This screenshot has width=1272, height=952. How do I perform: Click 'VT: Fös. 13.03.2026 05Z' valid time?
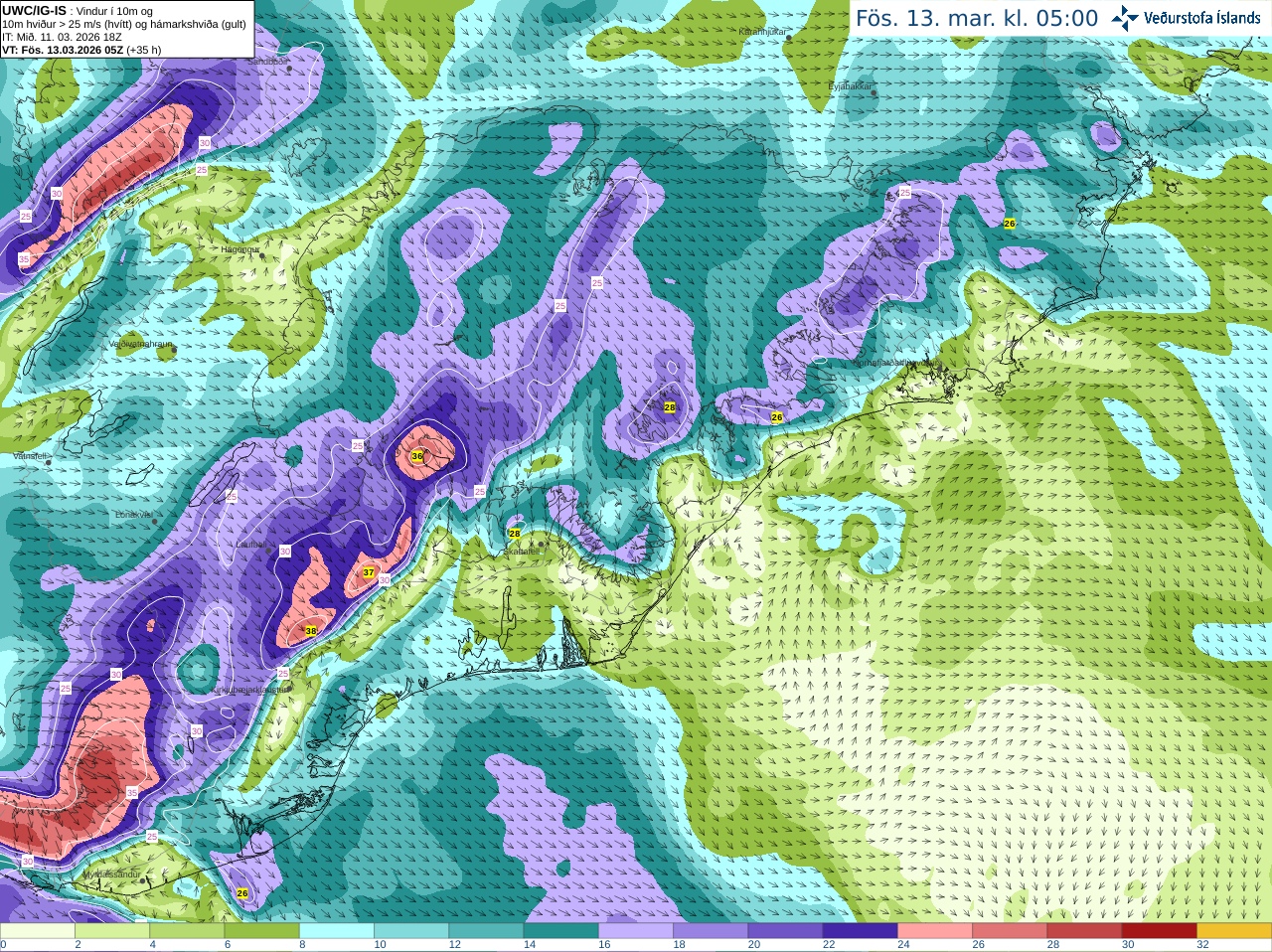[63, 49]
